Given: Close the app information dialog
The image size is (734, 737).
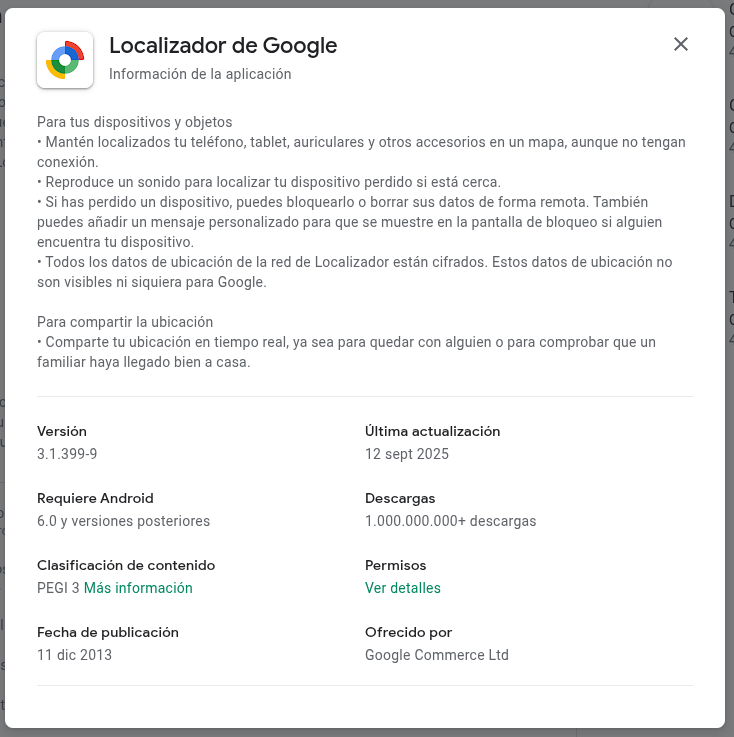Looking at the screenshot, I should (x=680, y=44).
